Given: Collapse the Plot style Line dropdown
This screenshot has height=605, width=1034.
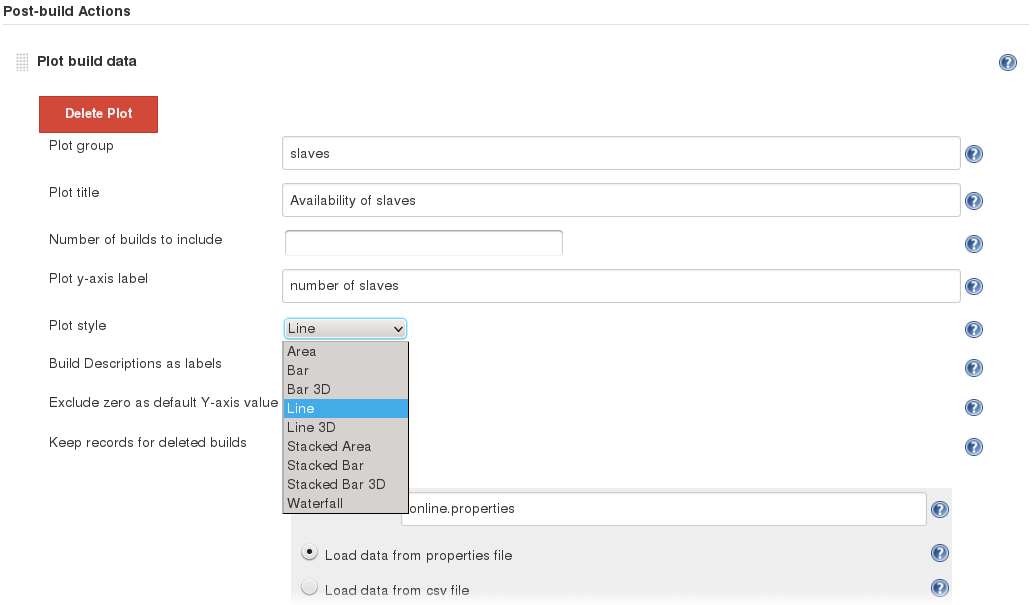Looking at the screenshot, I should coord(345,328).
